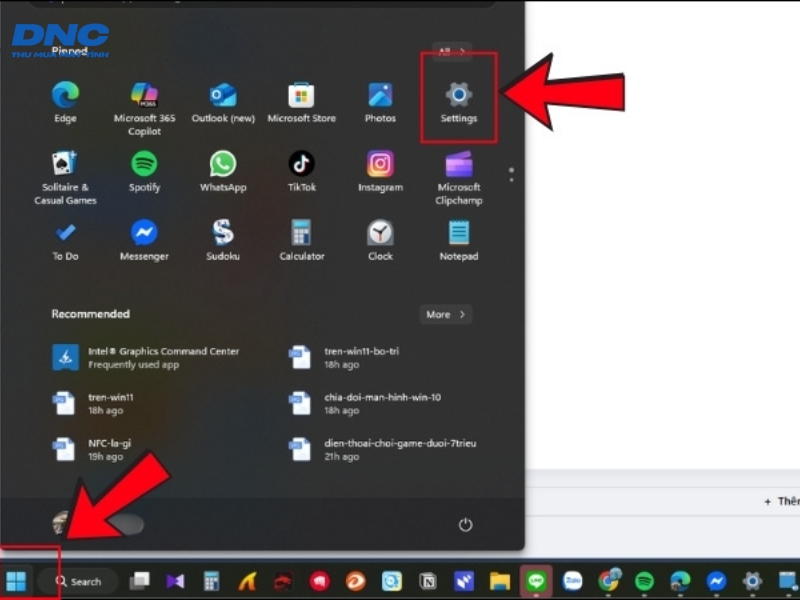This screenshot has height=600, width=800.
Task: Open Settings from the pinned apps grid
Action: tap(459, 102)
